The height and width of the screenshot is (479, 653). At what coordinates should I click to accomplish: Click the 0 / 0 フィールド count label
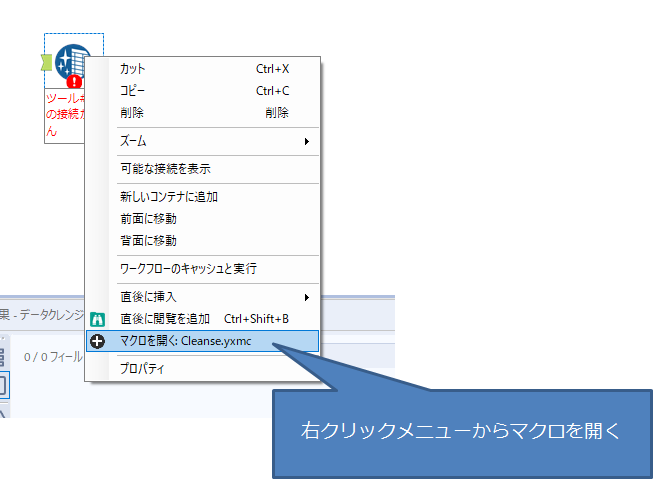53,355
